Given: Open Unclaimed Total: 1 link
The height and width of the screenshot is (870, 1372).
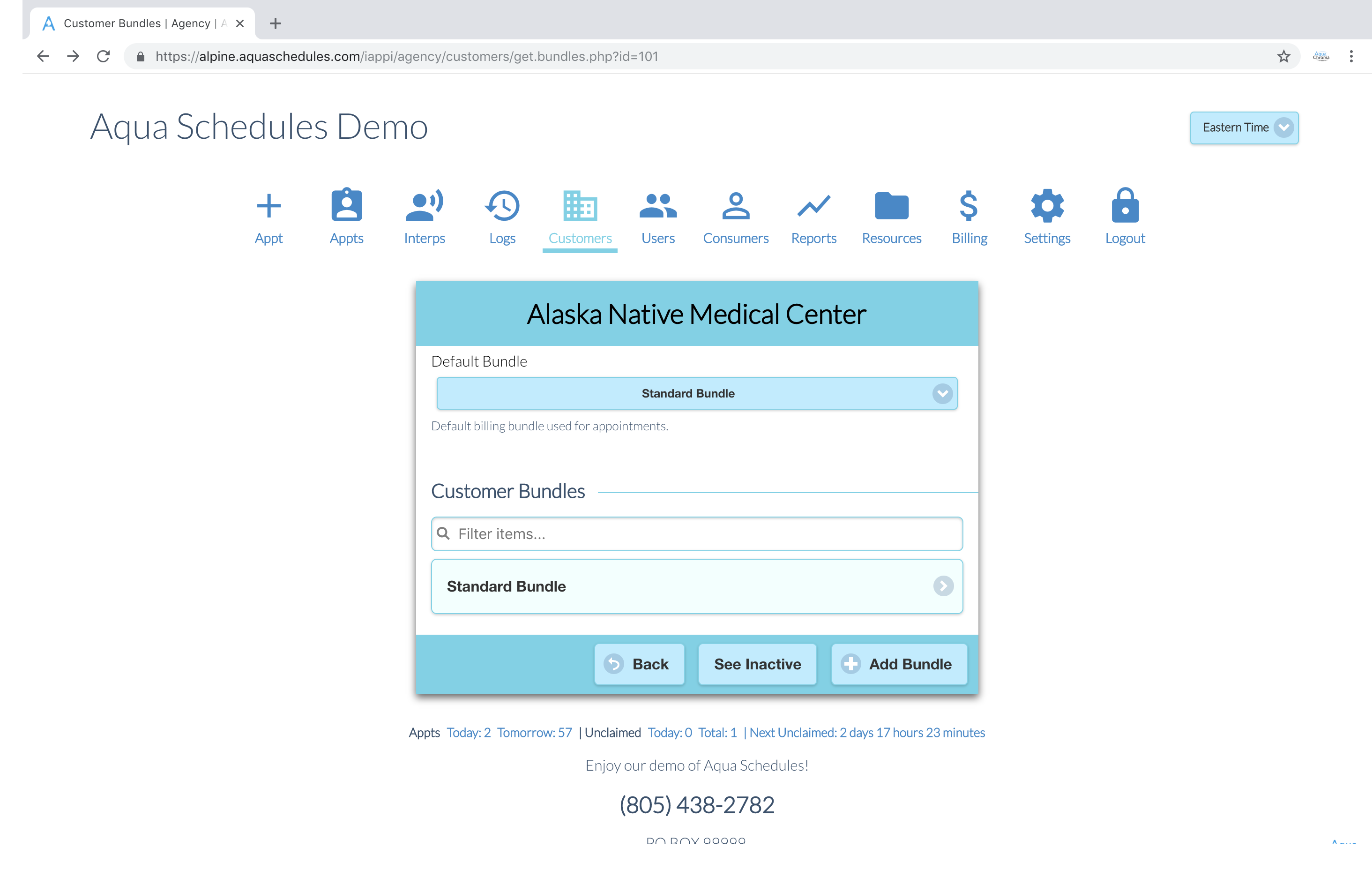Looking at the screenshot, I should (717, 733).
